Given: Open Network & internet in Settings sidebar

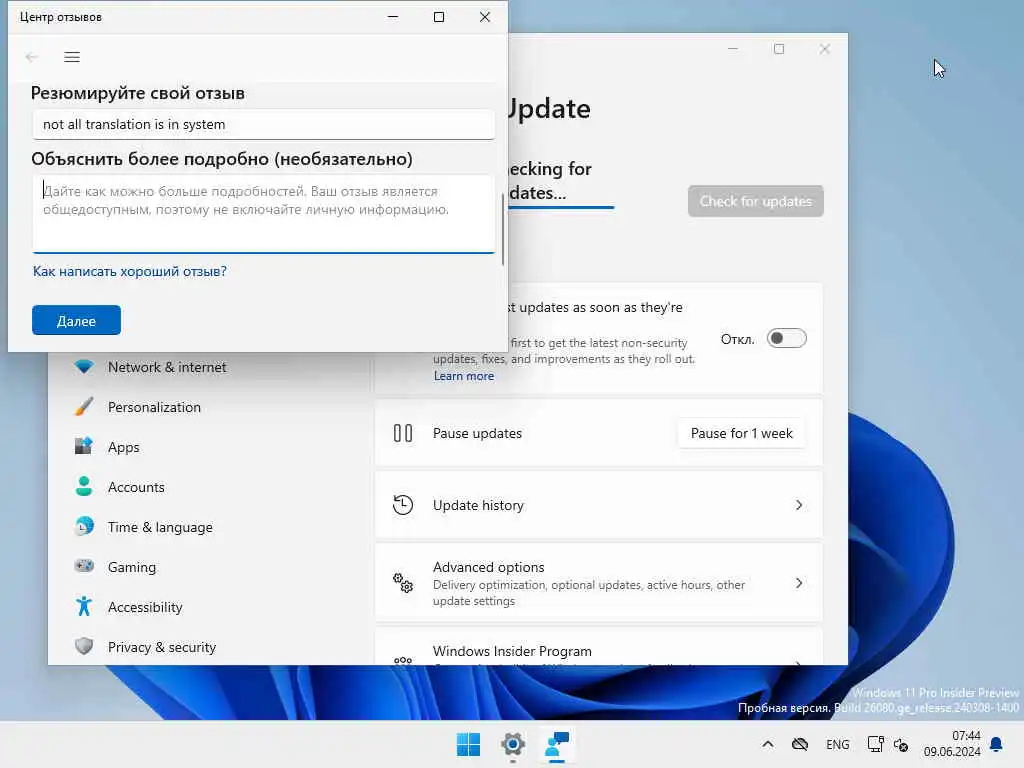Looking at the screenshot, I should (167, 367).
